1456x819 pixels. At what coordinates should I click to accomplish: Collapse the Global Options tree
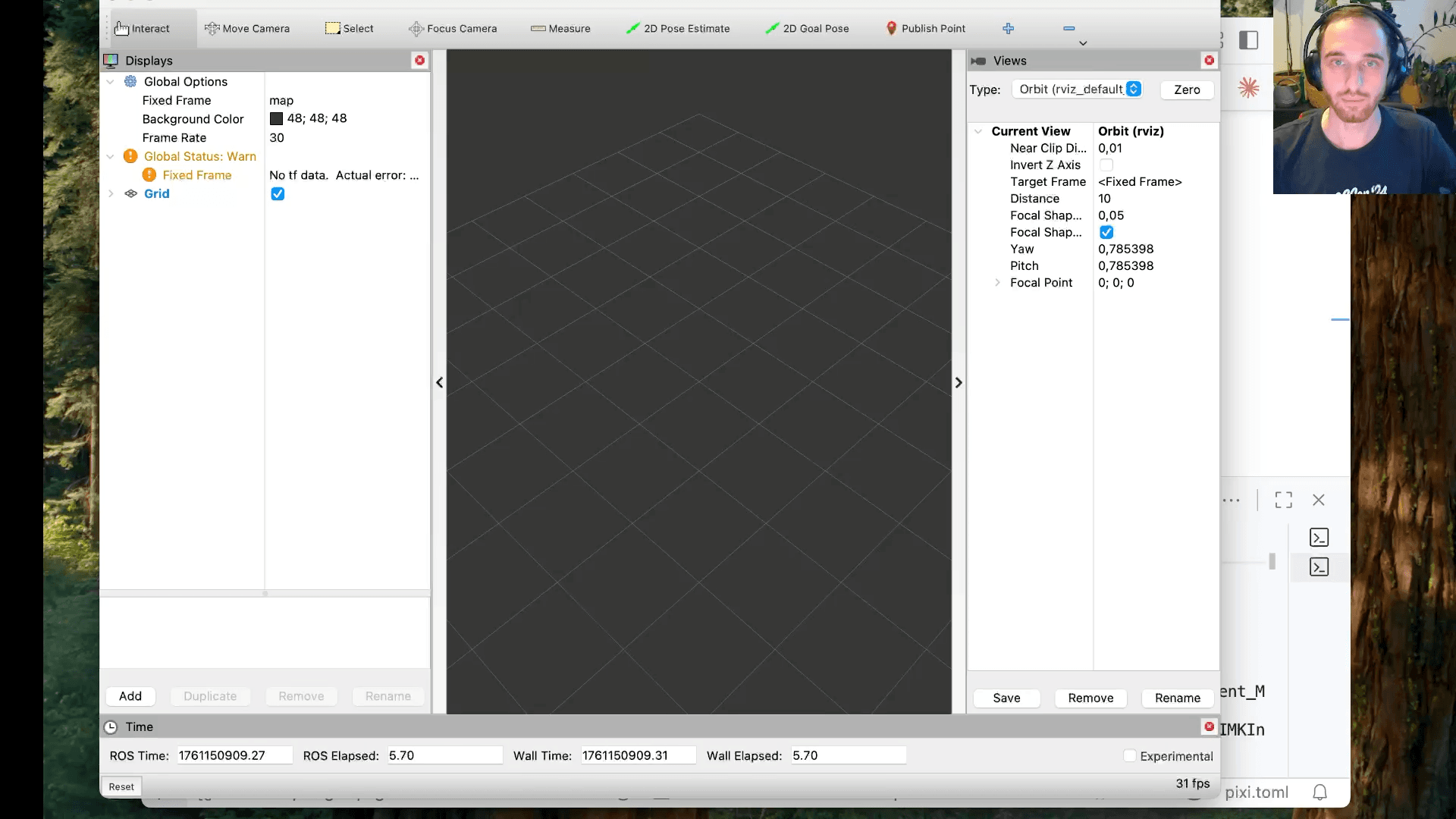tap(111, 82)
